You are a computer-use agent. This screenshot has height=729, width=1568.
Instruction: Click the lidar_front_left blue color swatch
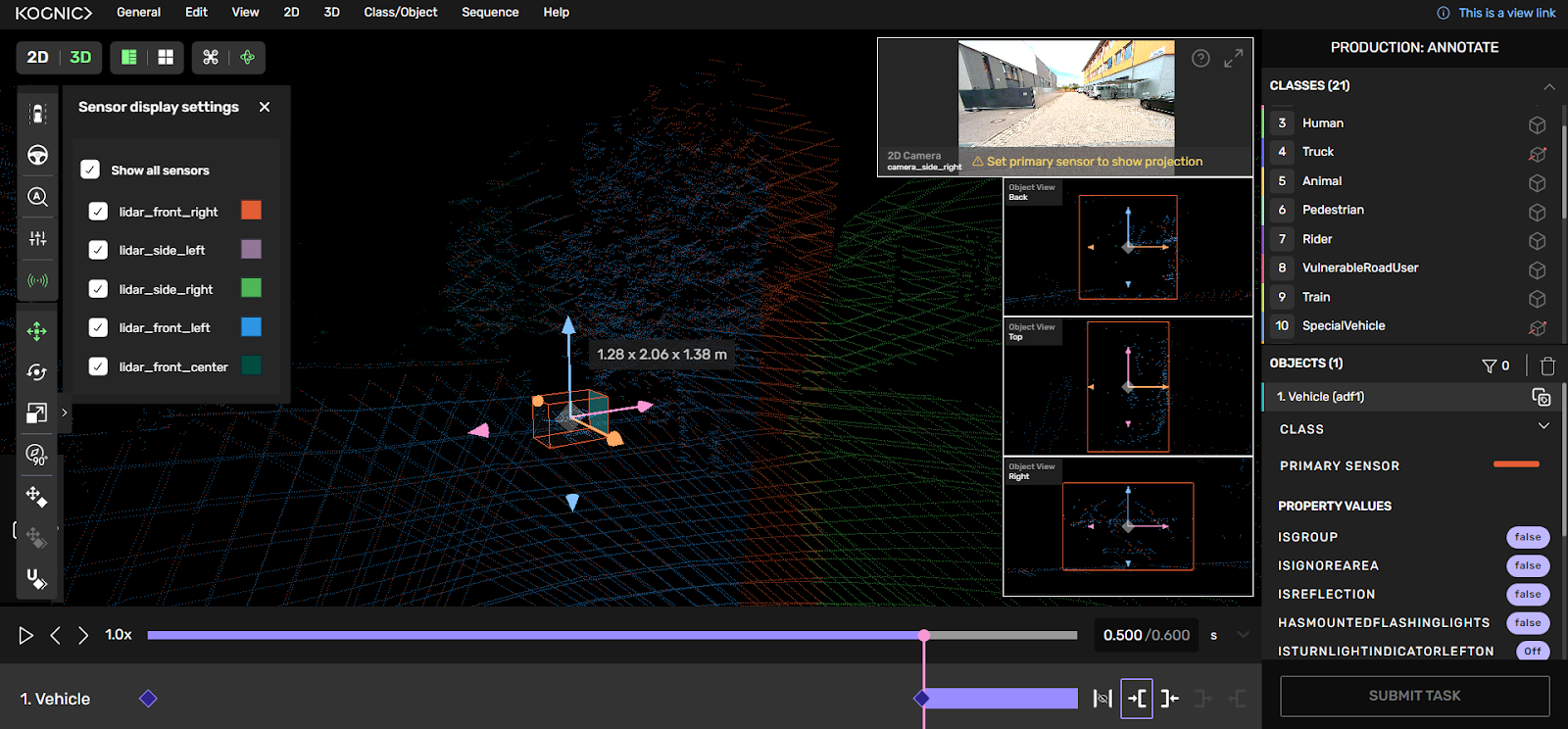pyautogui.click(x=251, y=327)
